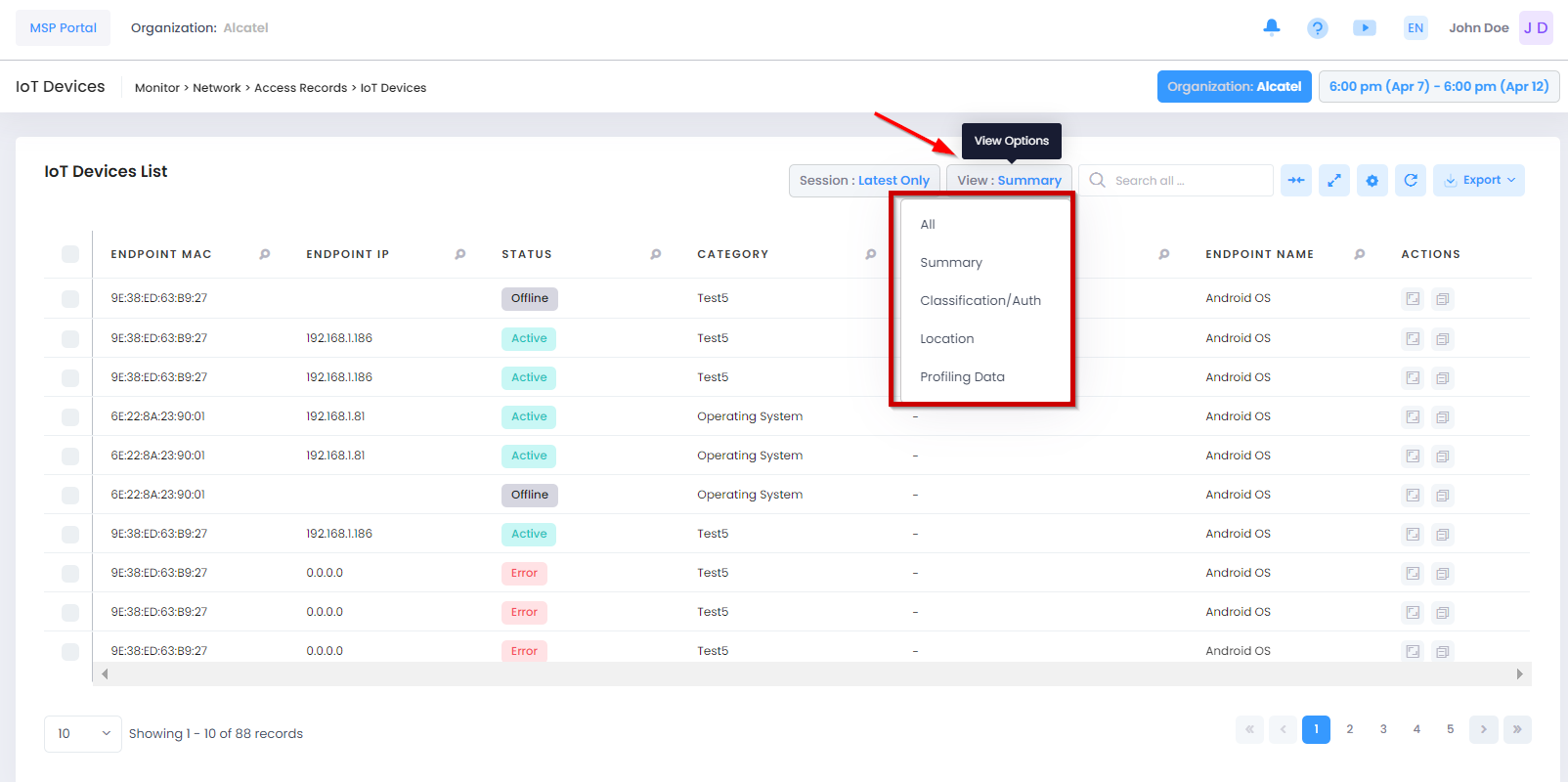Open the JD user avatar
This screenshot has width=1568, height=782.
pyautogui.click(x=1536, y=27)
